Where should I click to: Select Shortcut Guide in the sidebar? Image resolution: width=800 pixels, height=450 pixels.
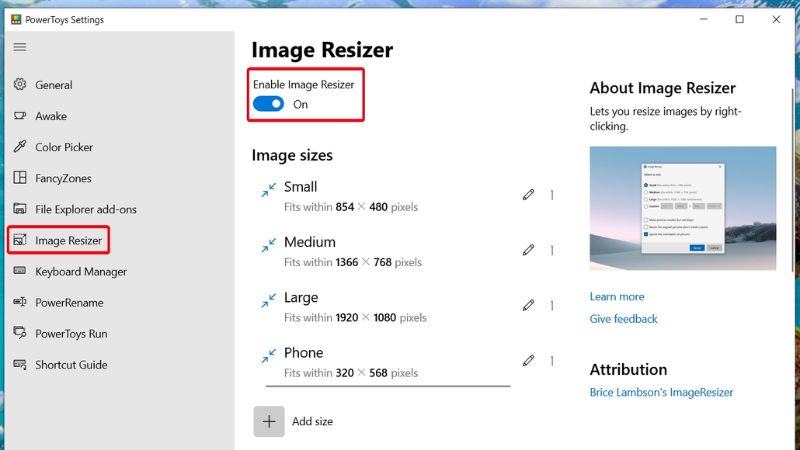71,364
